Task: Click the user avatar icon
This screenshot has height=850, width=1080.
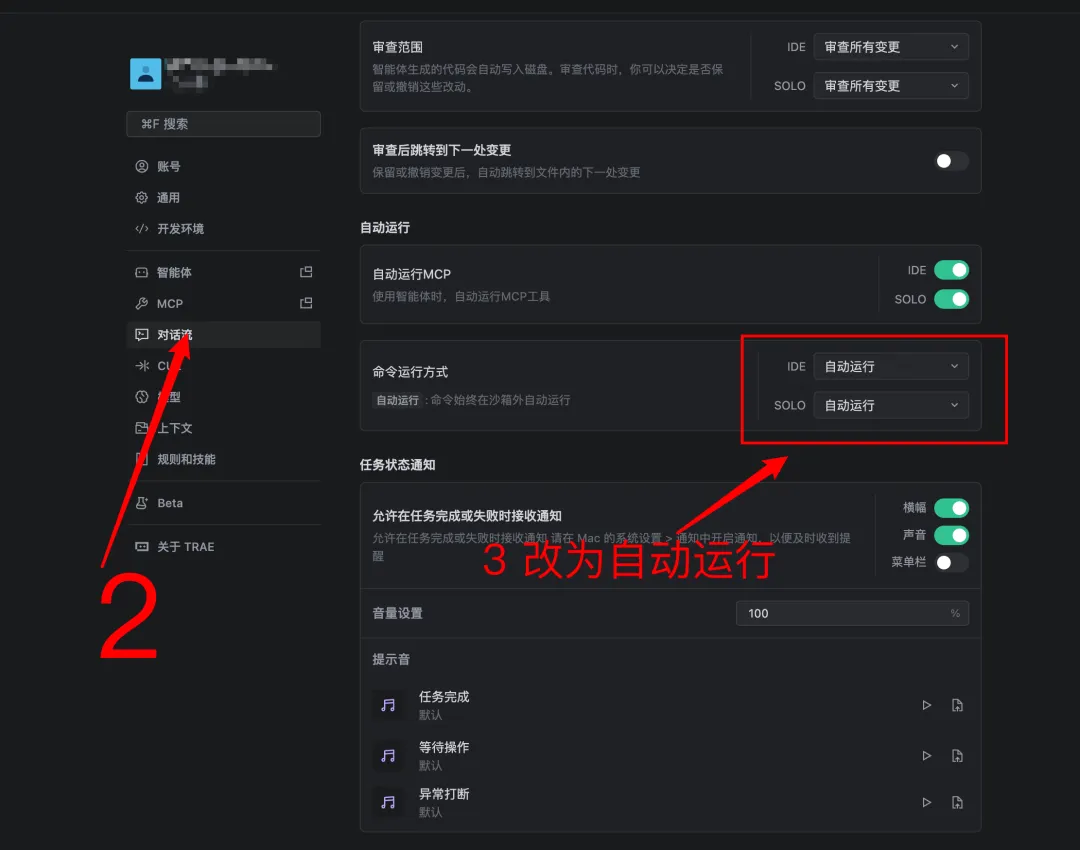Action: pos(145,74)
